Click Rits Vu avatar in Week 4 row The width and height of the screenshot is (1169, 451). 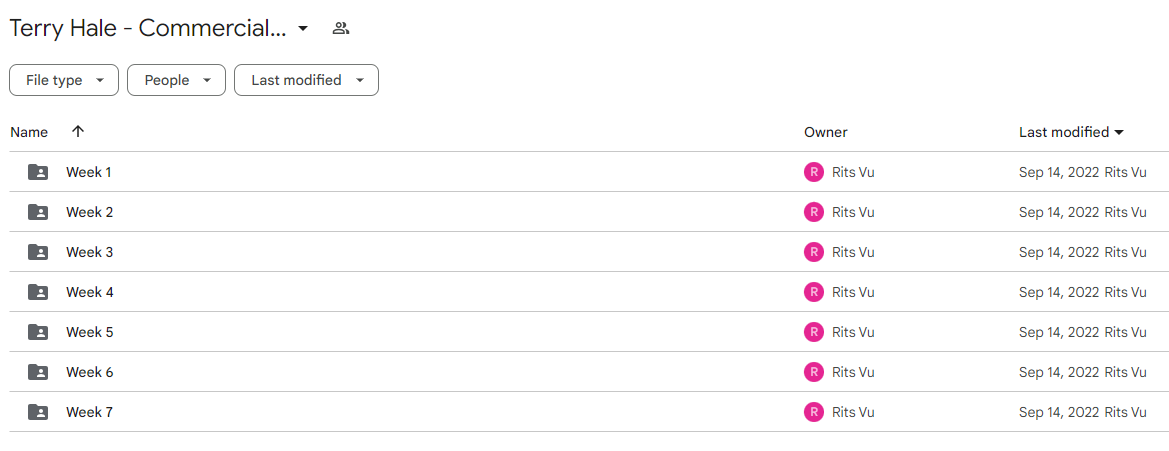813,292
